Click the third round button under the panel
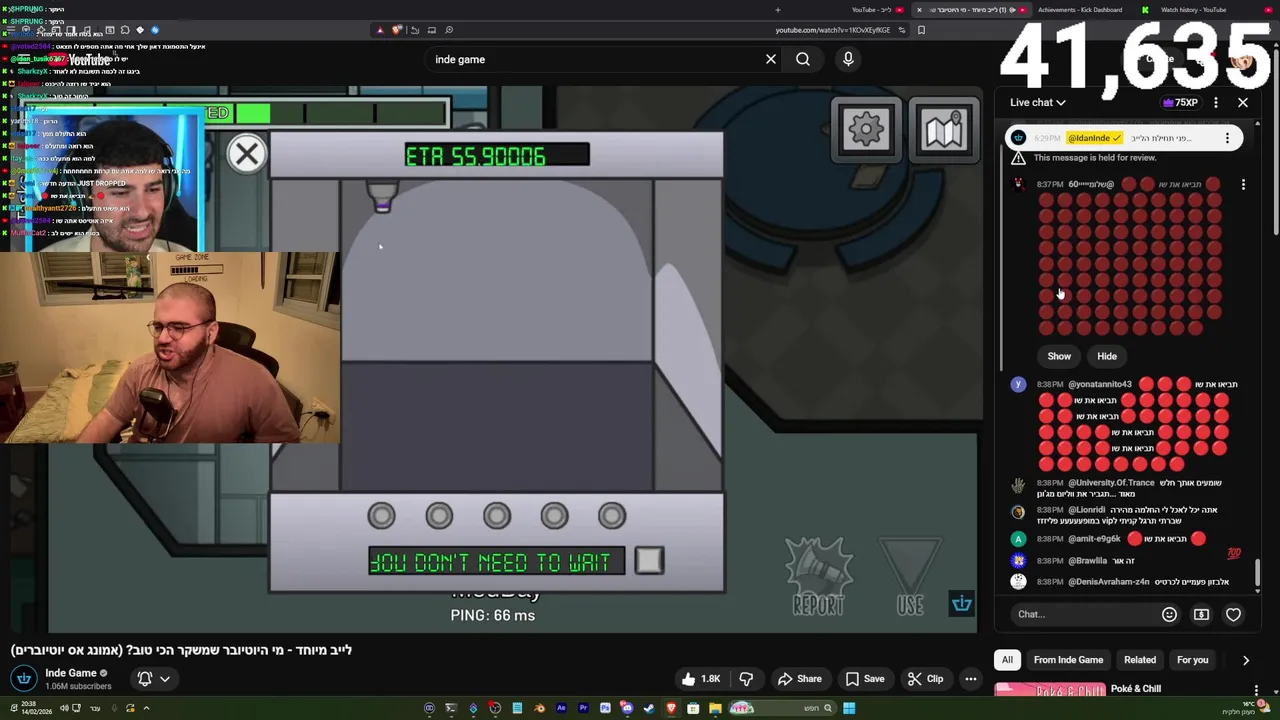Screen dimensions: 1280x720 pos(496,515)
